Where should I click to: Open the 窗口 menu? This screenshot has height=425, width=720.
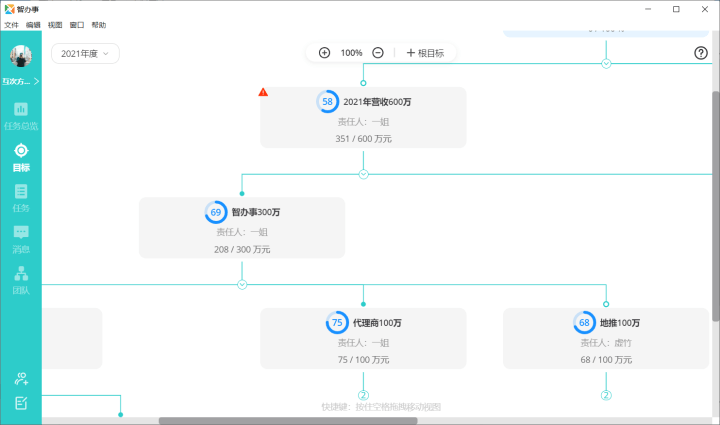click(77, 25)
